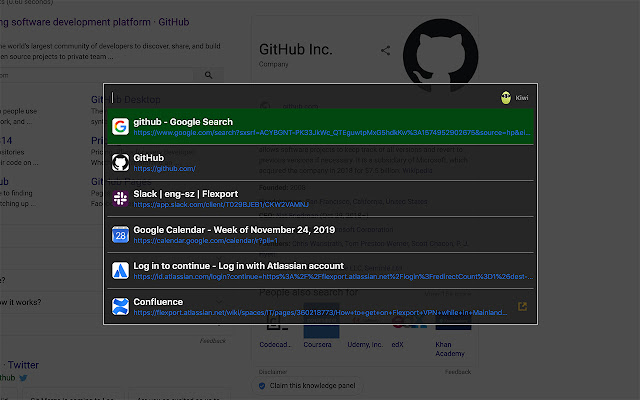640x400 pixels.
Task: Open the calendar.google.com URL link
Action: click(206, 240)
